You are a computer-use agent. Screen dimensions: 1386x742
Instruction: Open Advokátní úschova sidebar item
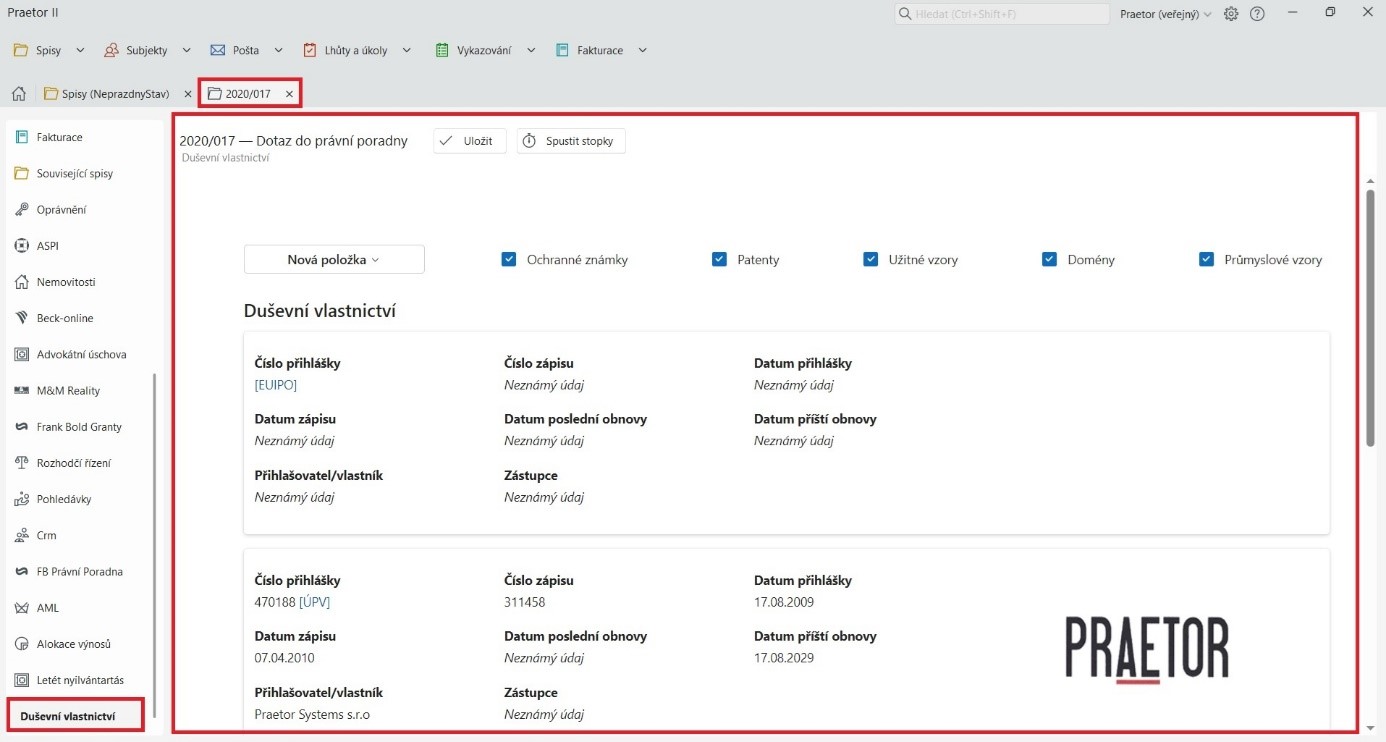(81, 354)
